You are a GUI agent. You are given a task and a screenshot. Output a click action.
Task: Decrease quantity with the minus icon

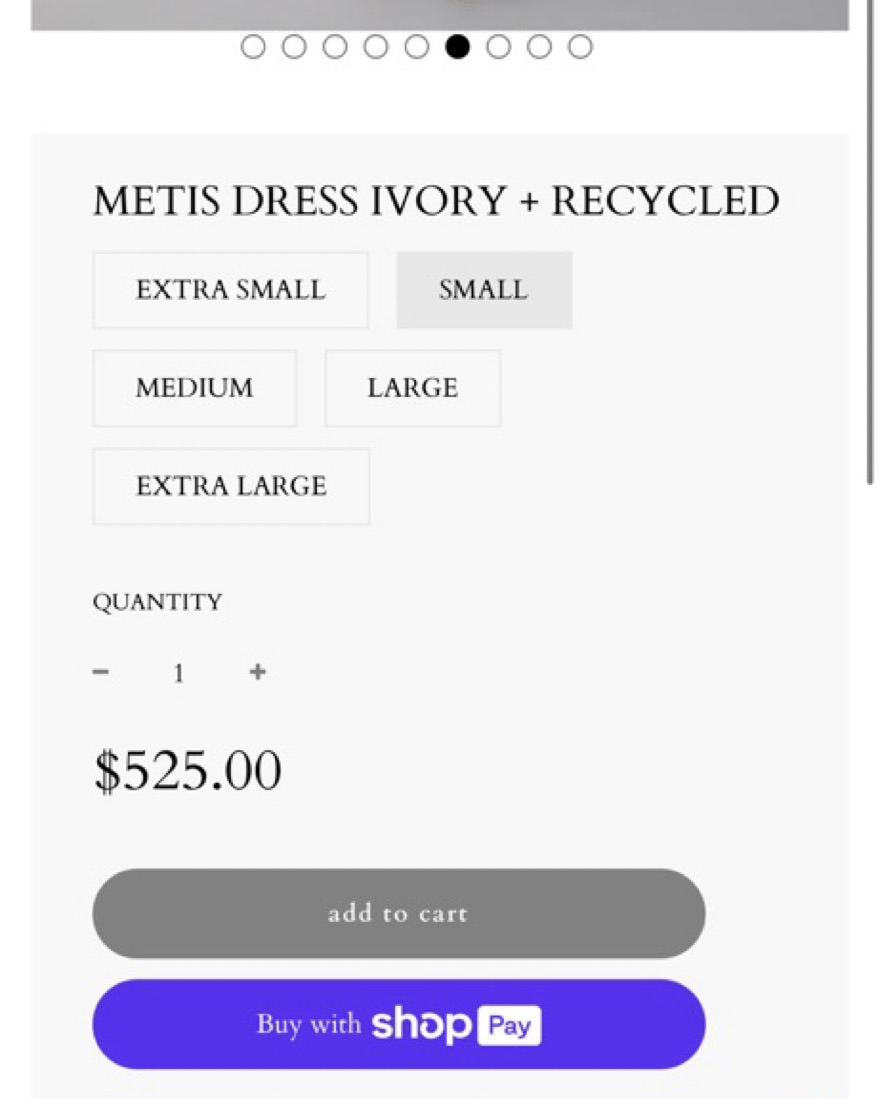[100, 672]
